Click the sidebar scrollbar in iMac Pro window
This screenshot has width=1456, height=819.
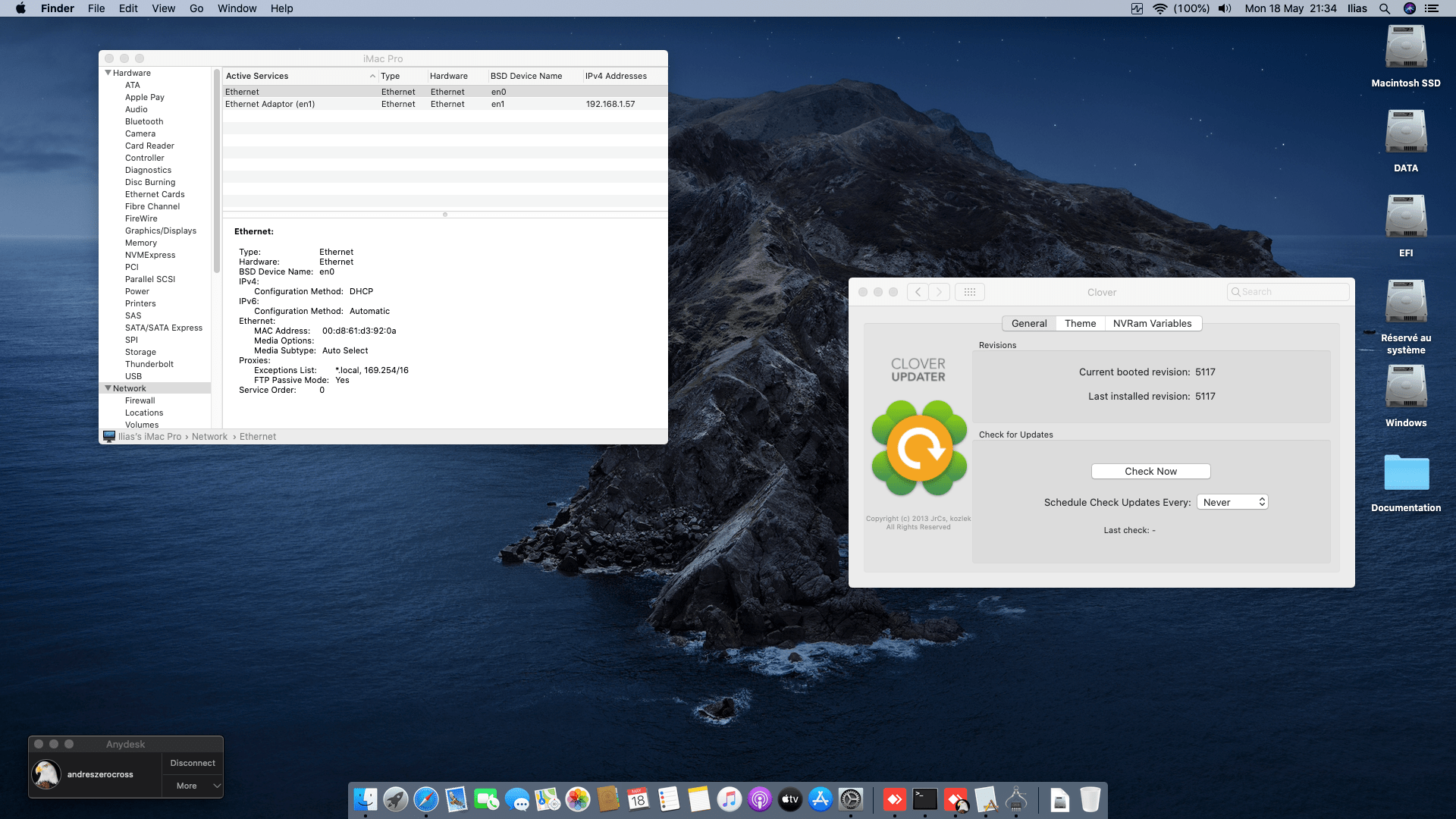point(217,171)
